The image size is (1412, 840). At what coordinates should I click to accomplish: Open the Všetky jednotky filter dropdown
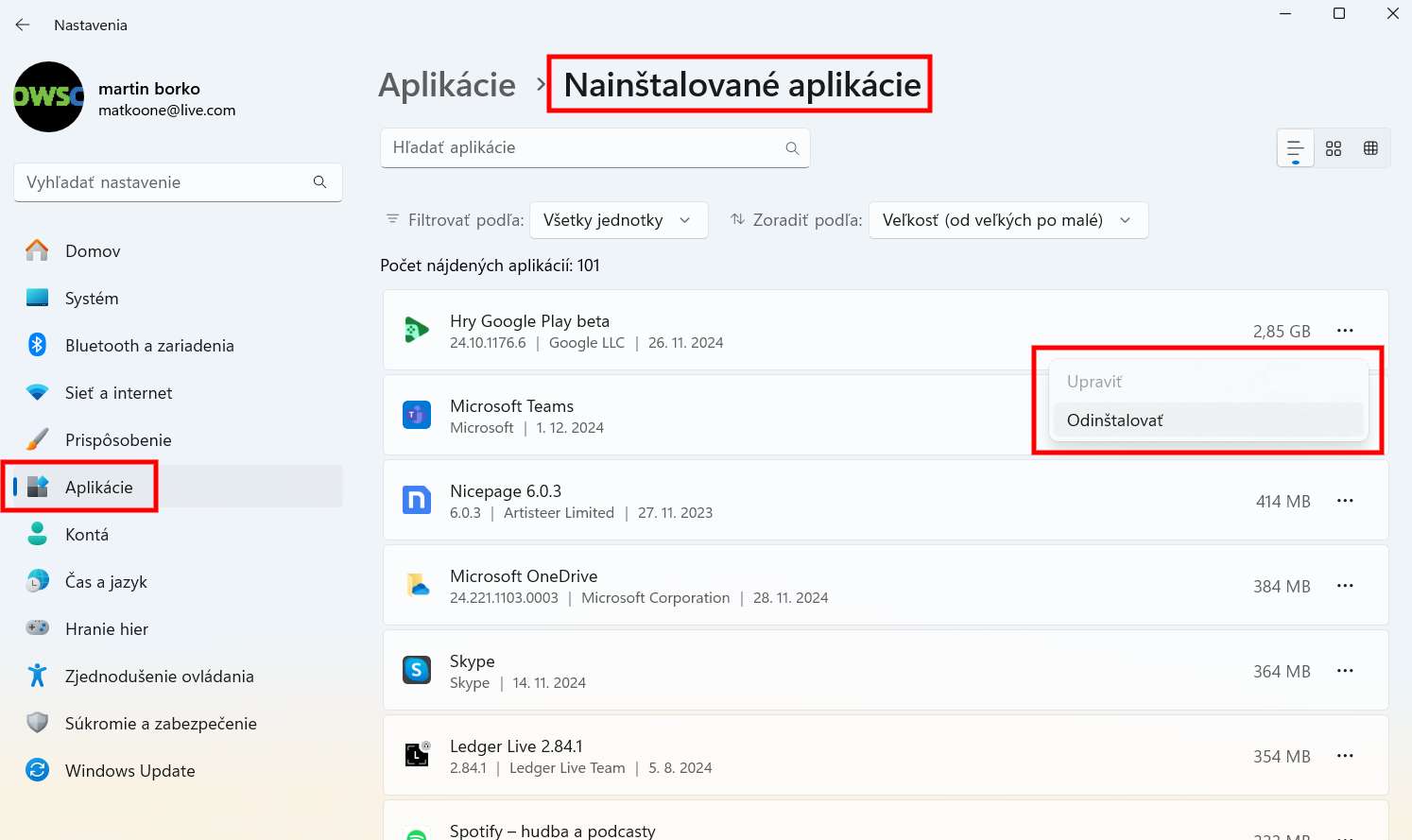click(619, 220)
